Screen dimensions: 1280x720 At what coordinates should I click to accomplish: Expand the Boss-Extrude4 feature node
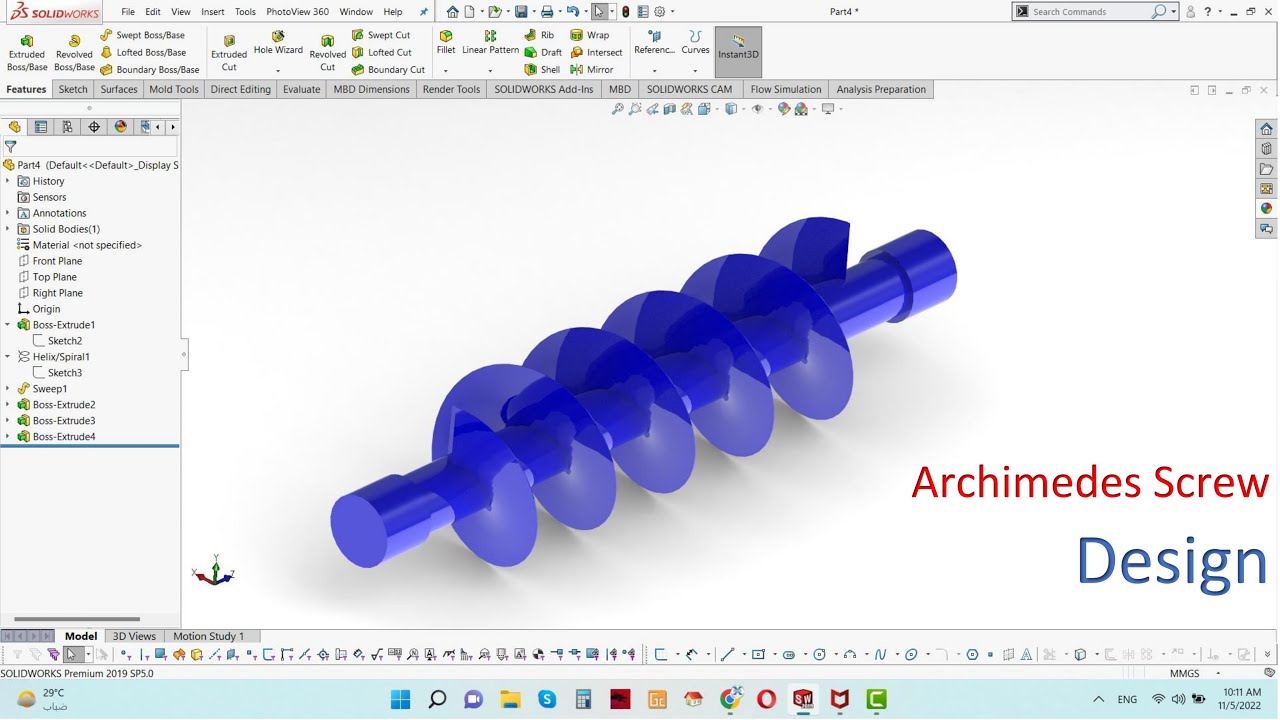pyautogui.click(x=8, y=437)
